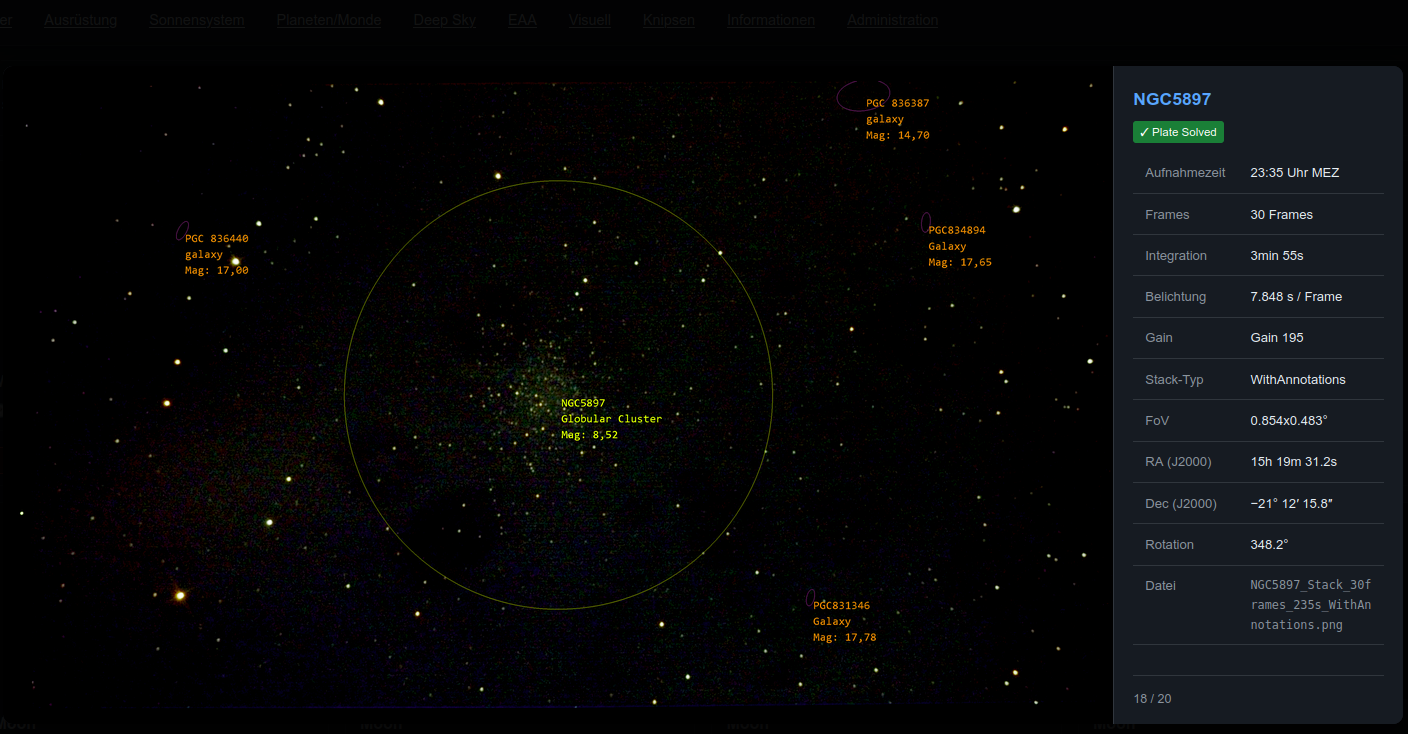Select the Frames value 30 Frames
This screenshot has width=1408, height=734.
(x=1281, y=214)
